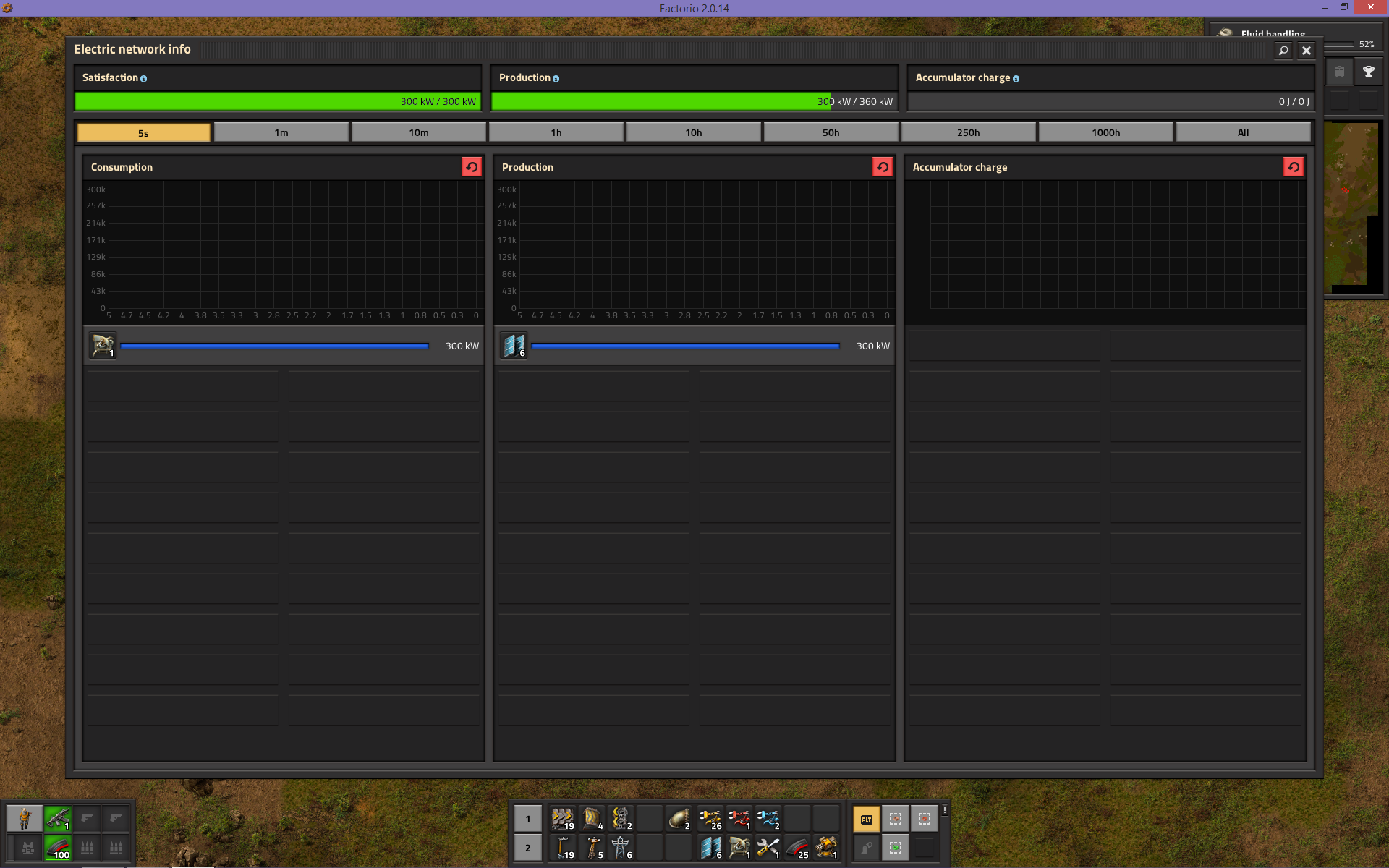1389x868 pixels.
Task: Choose repair pack from quickbar
Action: (x=768, y=847)
